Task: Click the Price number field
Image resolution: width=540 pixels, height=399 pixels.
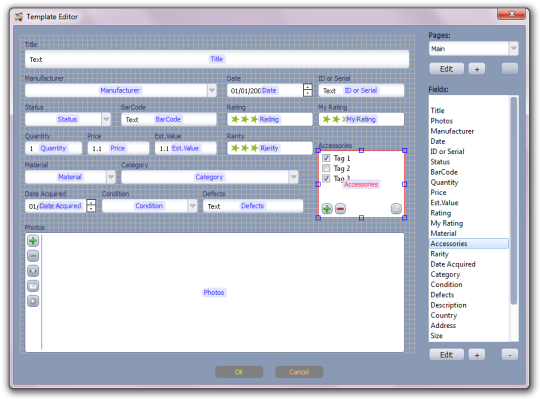Action: point(118,148)
